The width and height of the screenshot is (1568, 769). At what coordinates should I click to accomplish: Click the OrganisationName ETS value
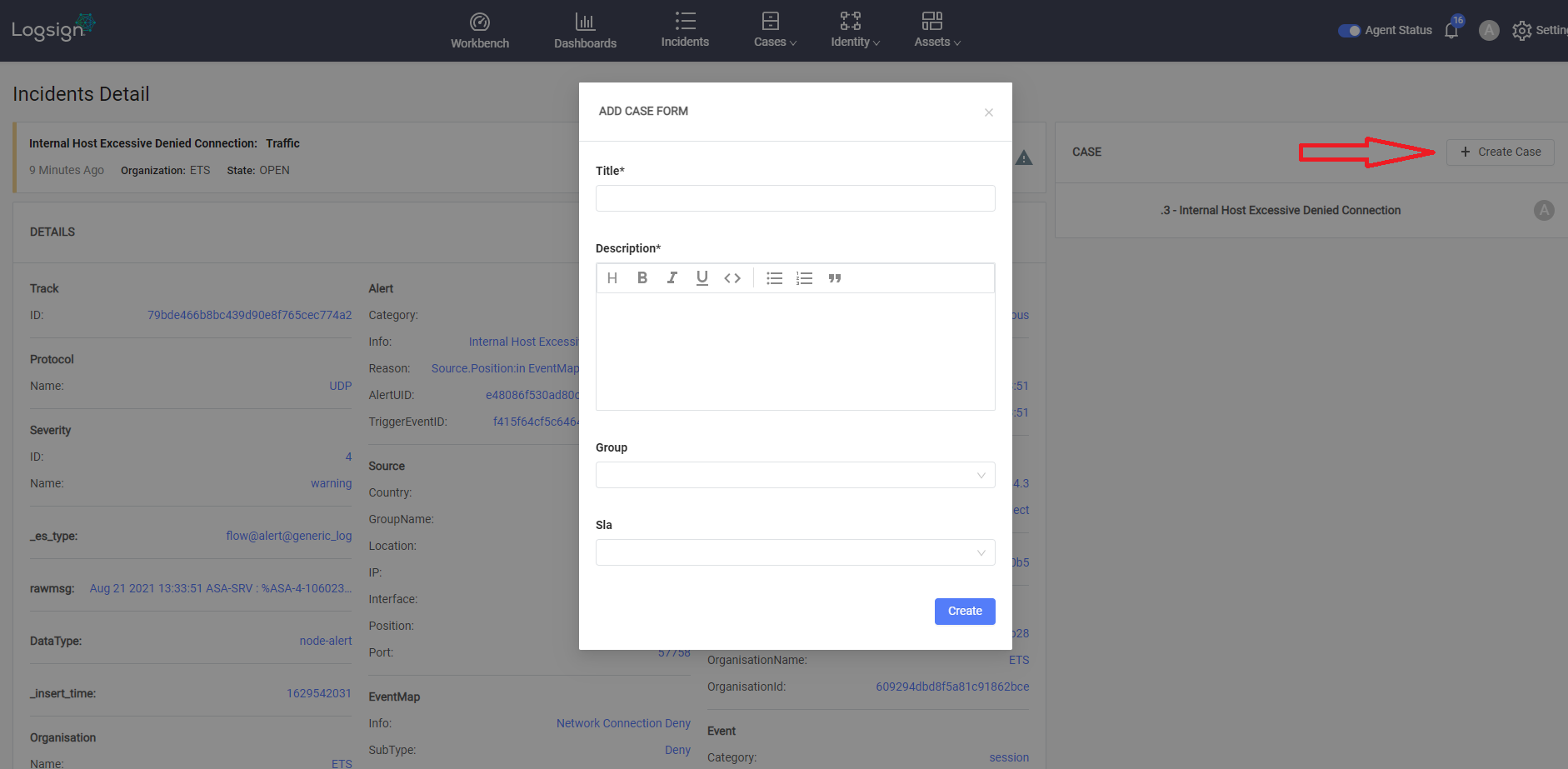tap(1019, 660)
